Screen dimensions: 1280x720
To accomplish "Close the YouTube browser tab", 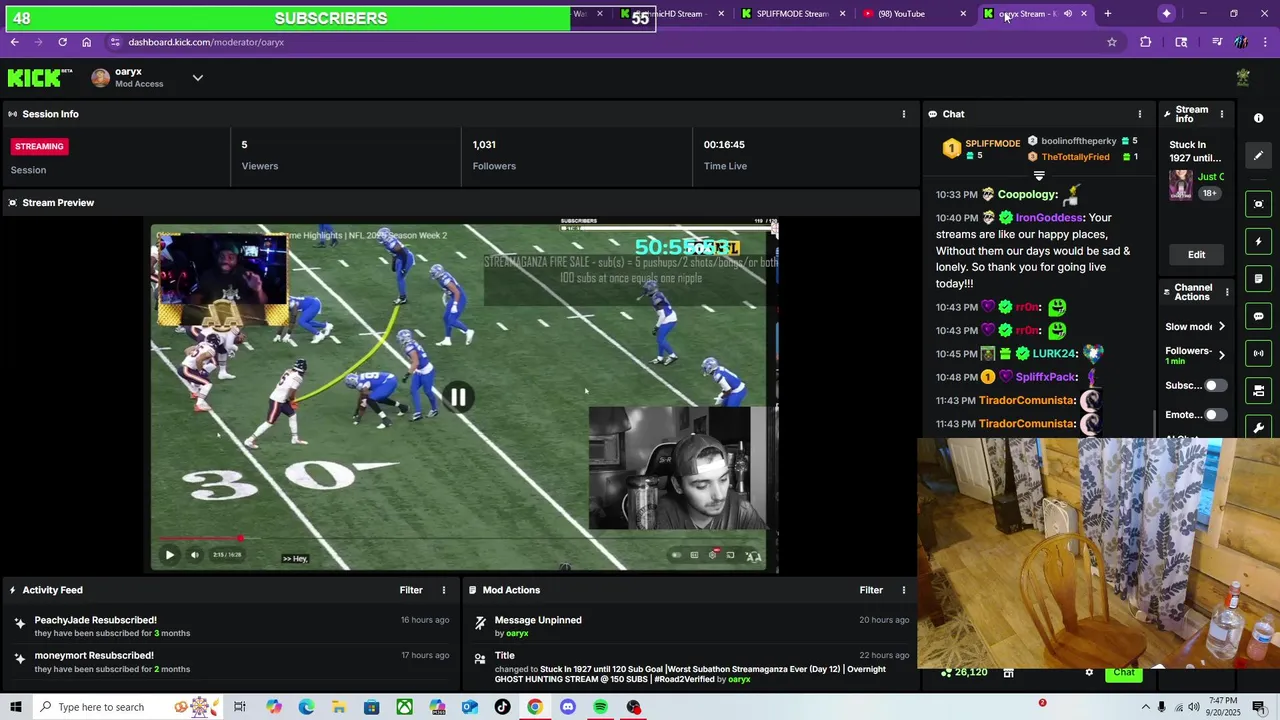I will point(963,14).
